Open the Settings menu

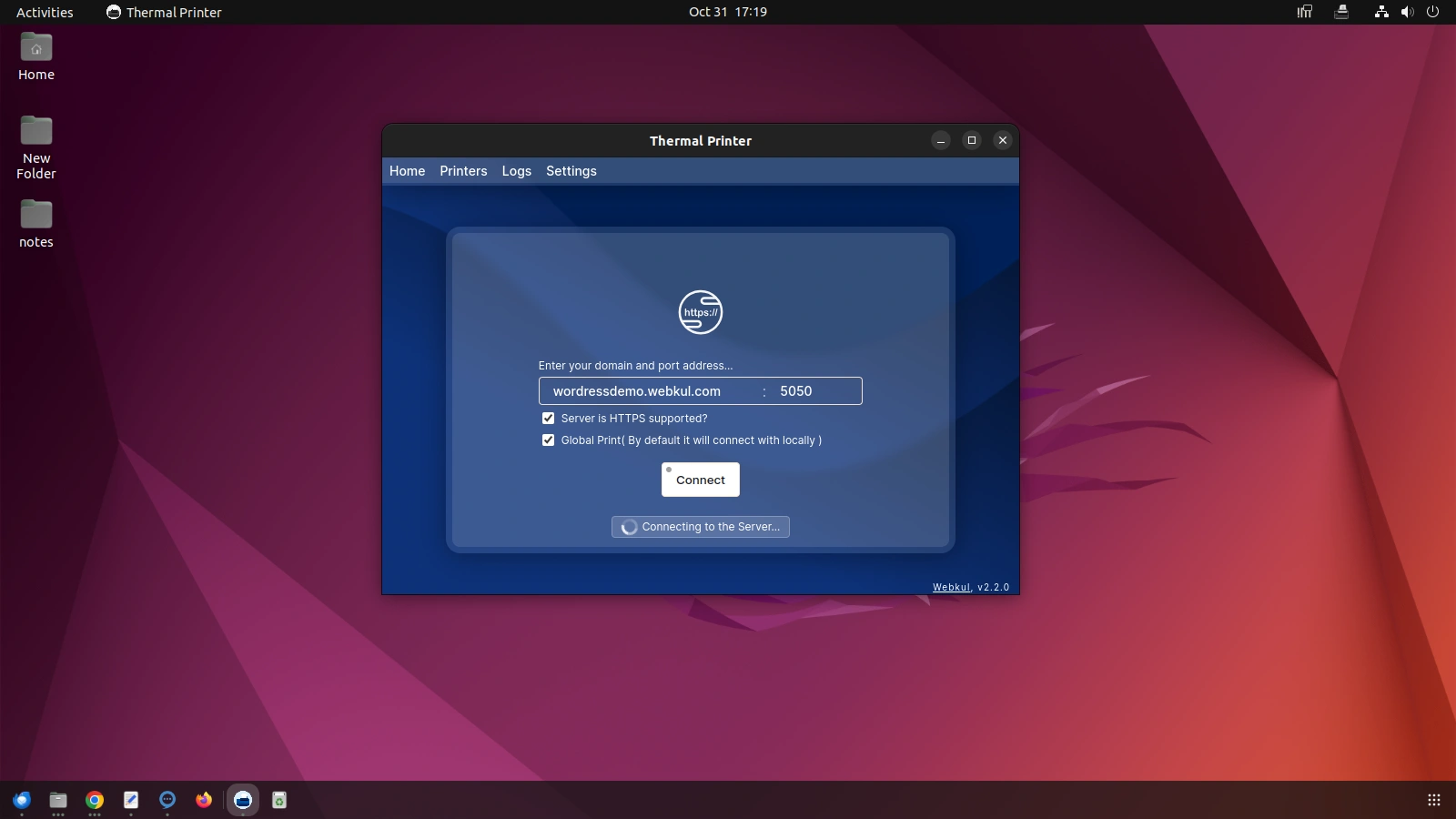571,171
